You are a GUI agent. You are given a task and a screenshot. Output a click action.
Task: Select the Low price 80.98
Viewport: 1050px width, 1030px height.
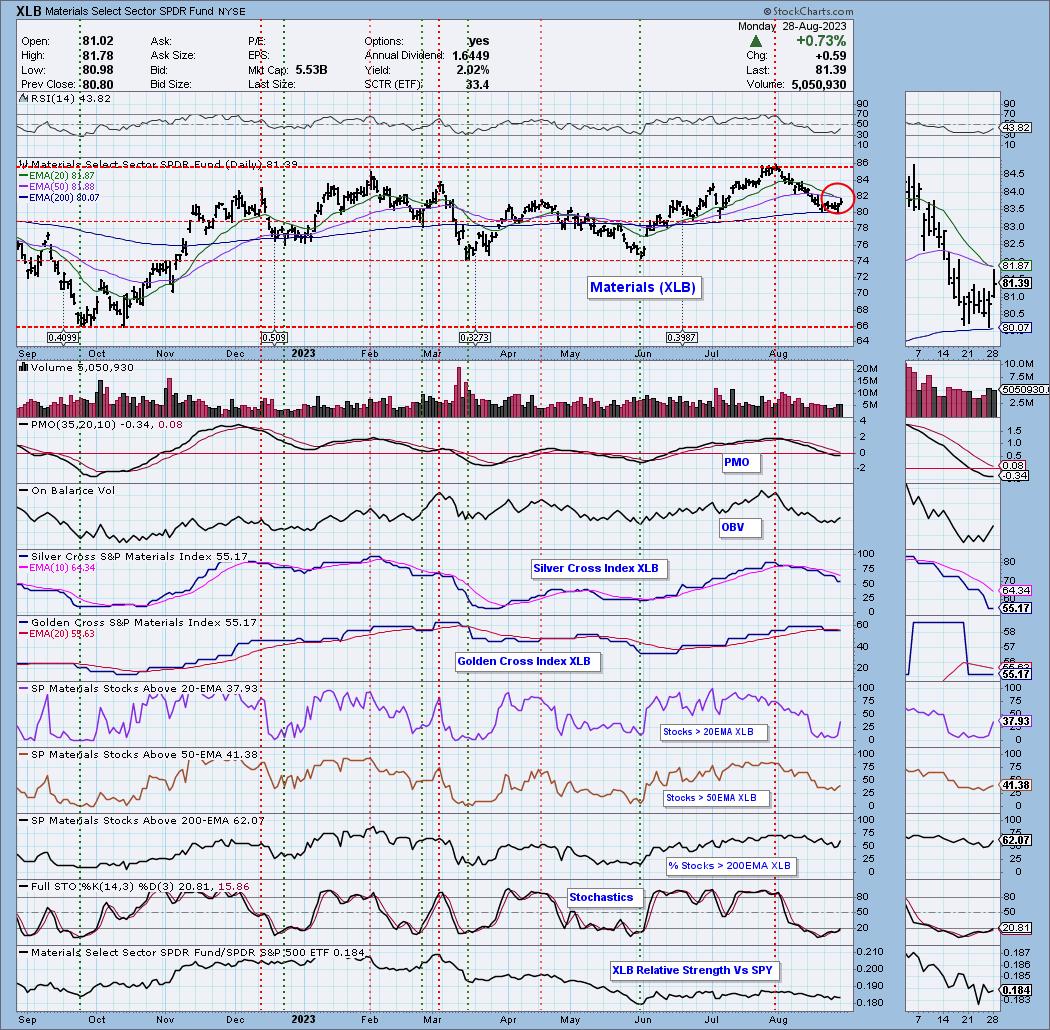pyautogui.click(x=98, y=70)
